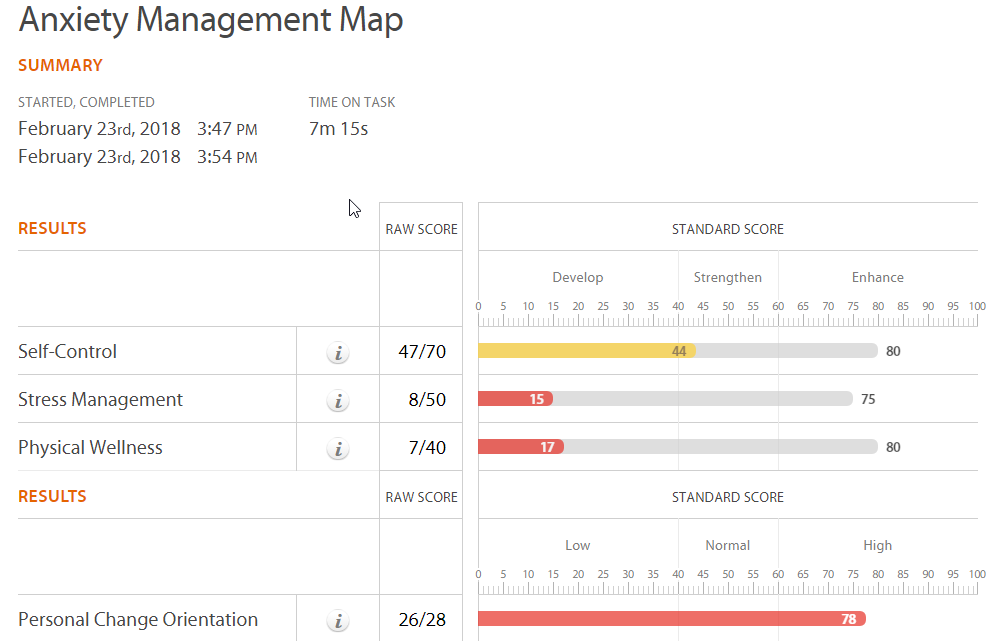Open info tooltip for Personal Change Orientation
This screenshot has height=641, width=999.
point(338,620)
